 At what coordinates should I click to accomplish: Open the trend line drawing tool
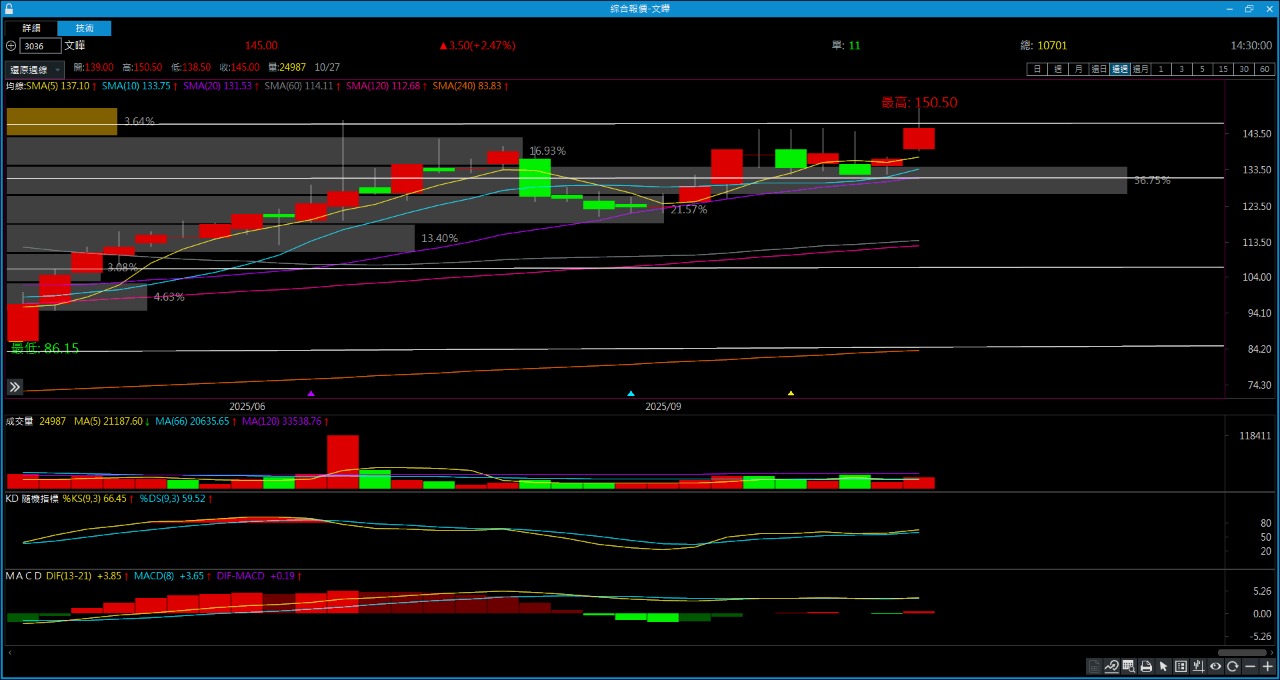(x=1112, y=666)
